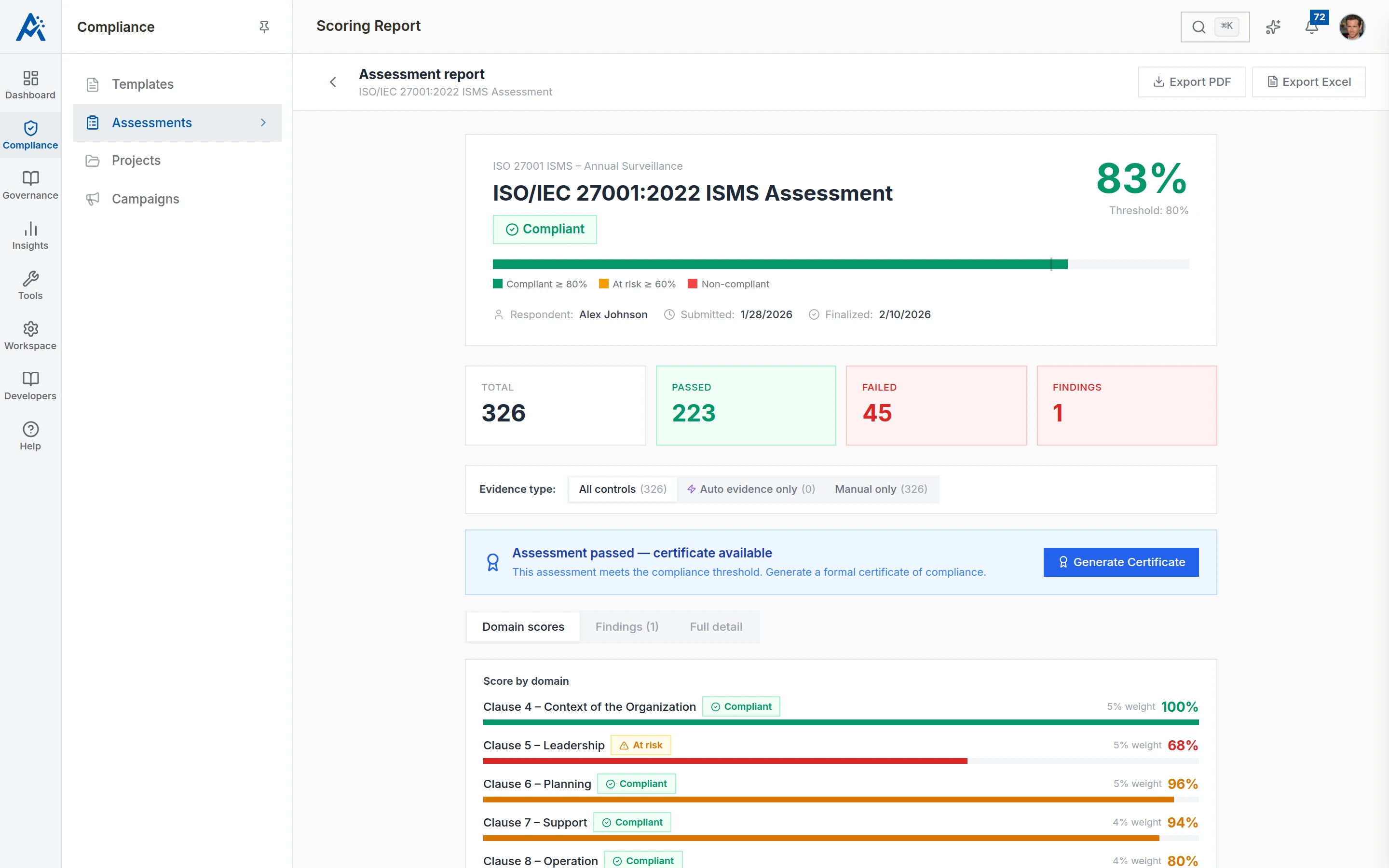Click the Clause 7 orange score bar
1389x868 pixels.
tap(840, 838)
